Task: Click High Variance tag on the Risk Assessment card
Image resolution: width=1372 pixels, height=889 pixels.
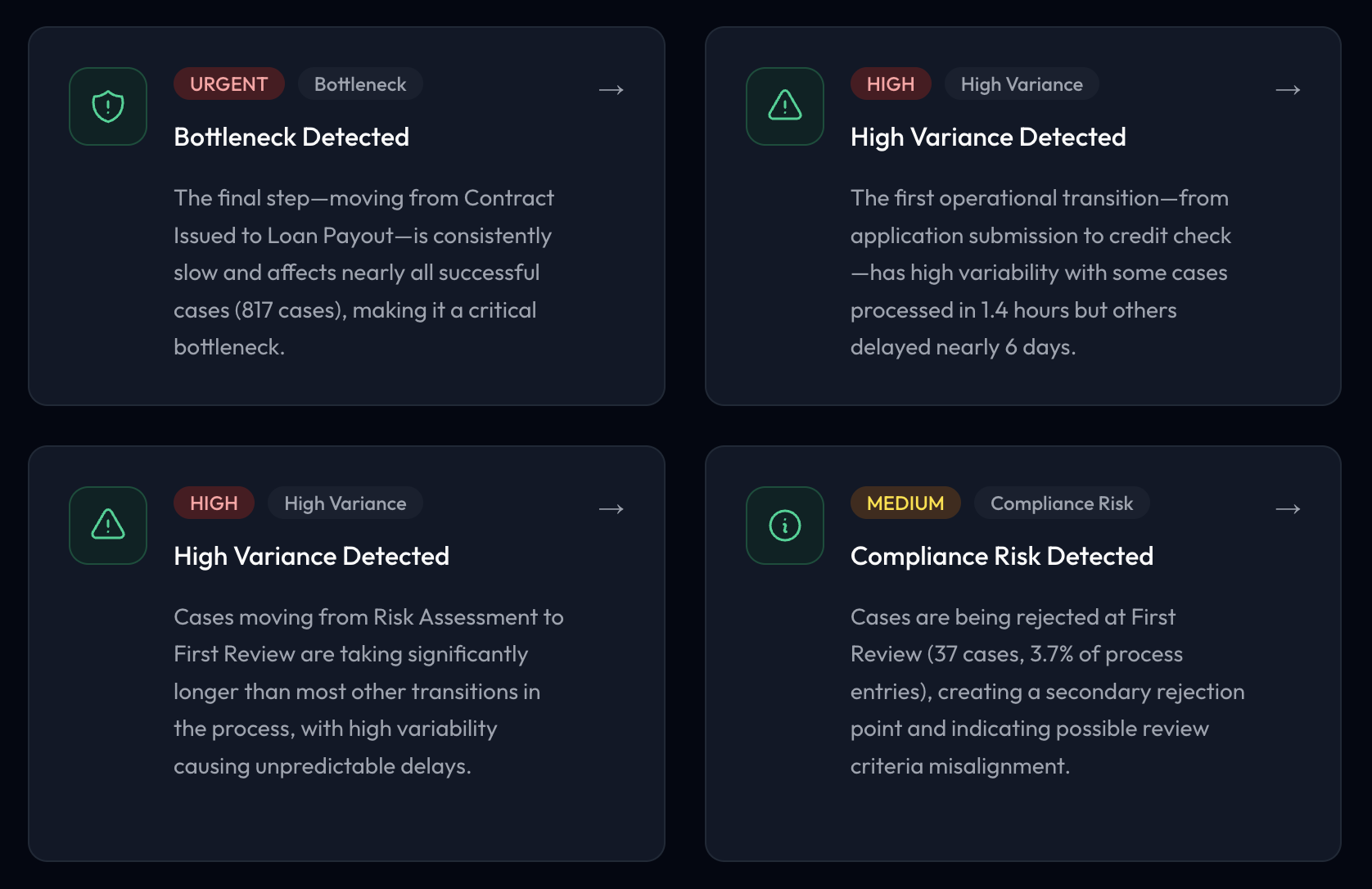Action: (x=345, y=503)
